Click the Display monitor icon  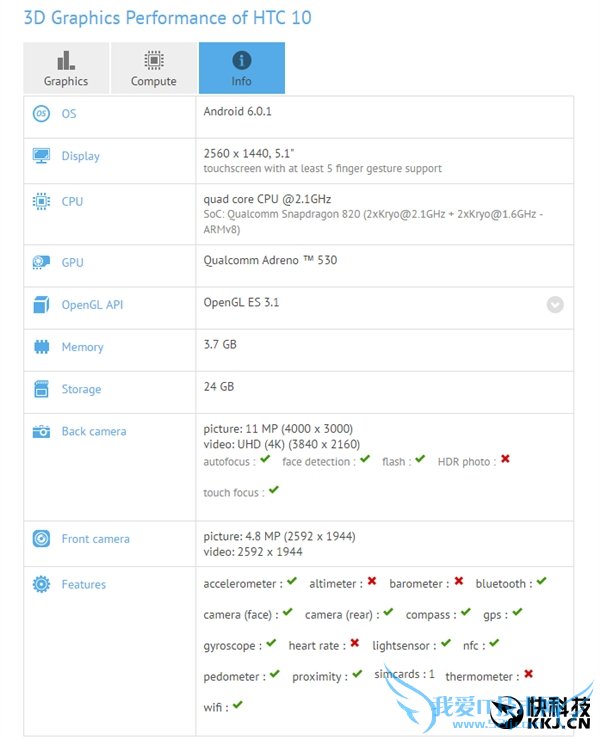coord(41,156)
